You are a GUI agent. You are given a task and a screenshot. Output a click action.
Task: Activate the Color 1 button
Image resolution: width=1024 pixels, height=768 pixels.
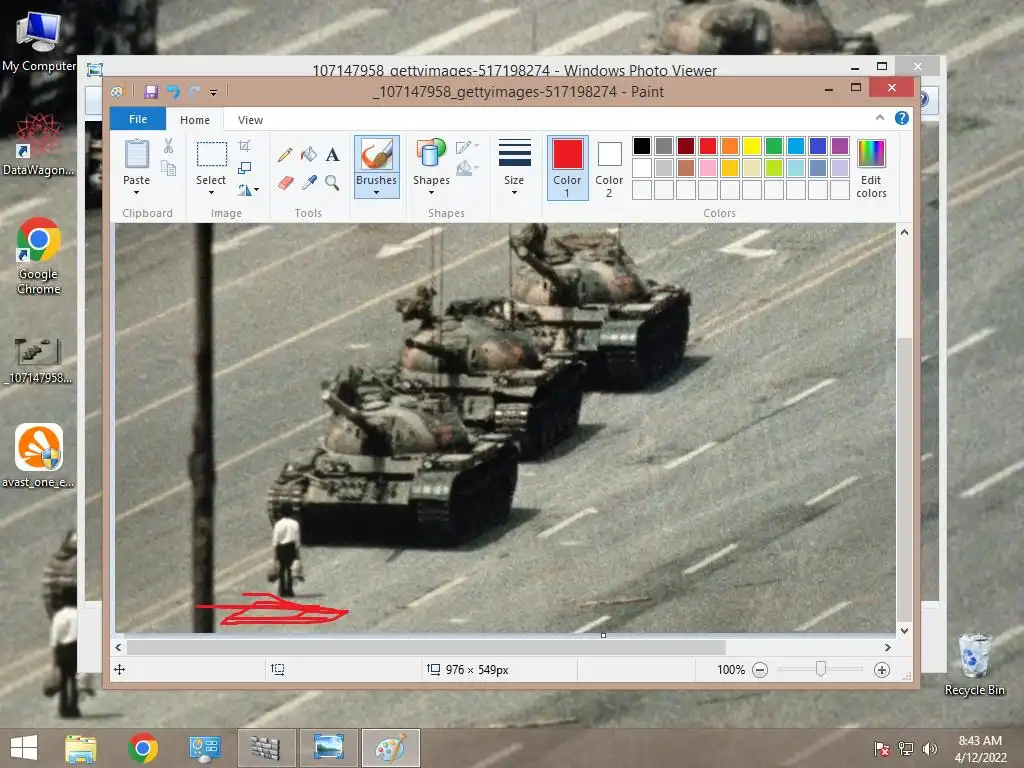tap(568, 168)
